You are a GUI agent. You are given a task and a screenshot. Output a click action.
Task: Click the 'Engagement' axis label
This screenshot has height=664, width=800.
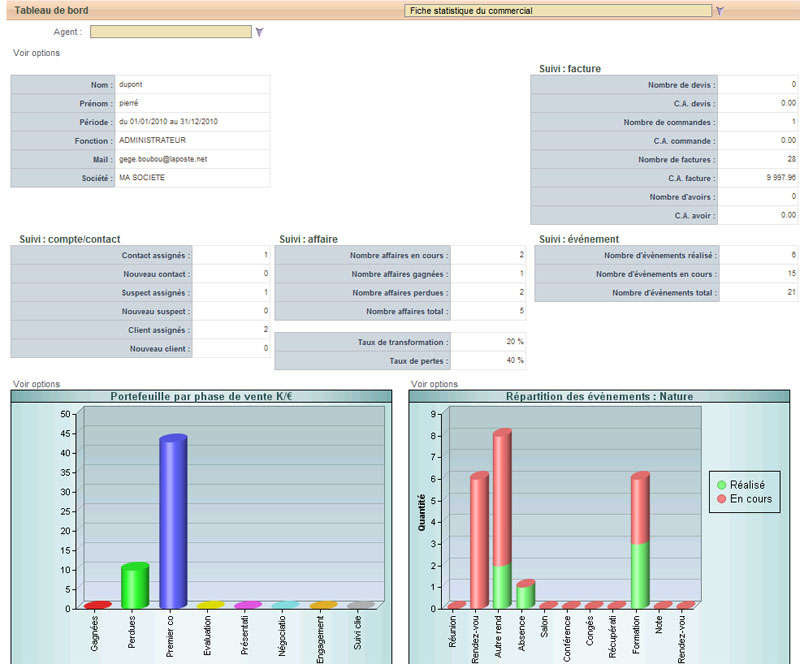[320, 640]
